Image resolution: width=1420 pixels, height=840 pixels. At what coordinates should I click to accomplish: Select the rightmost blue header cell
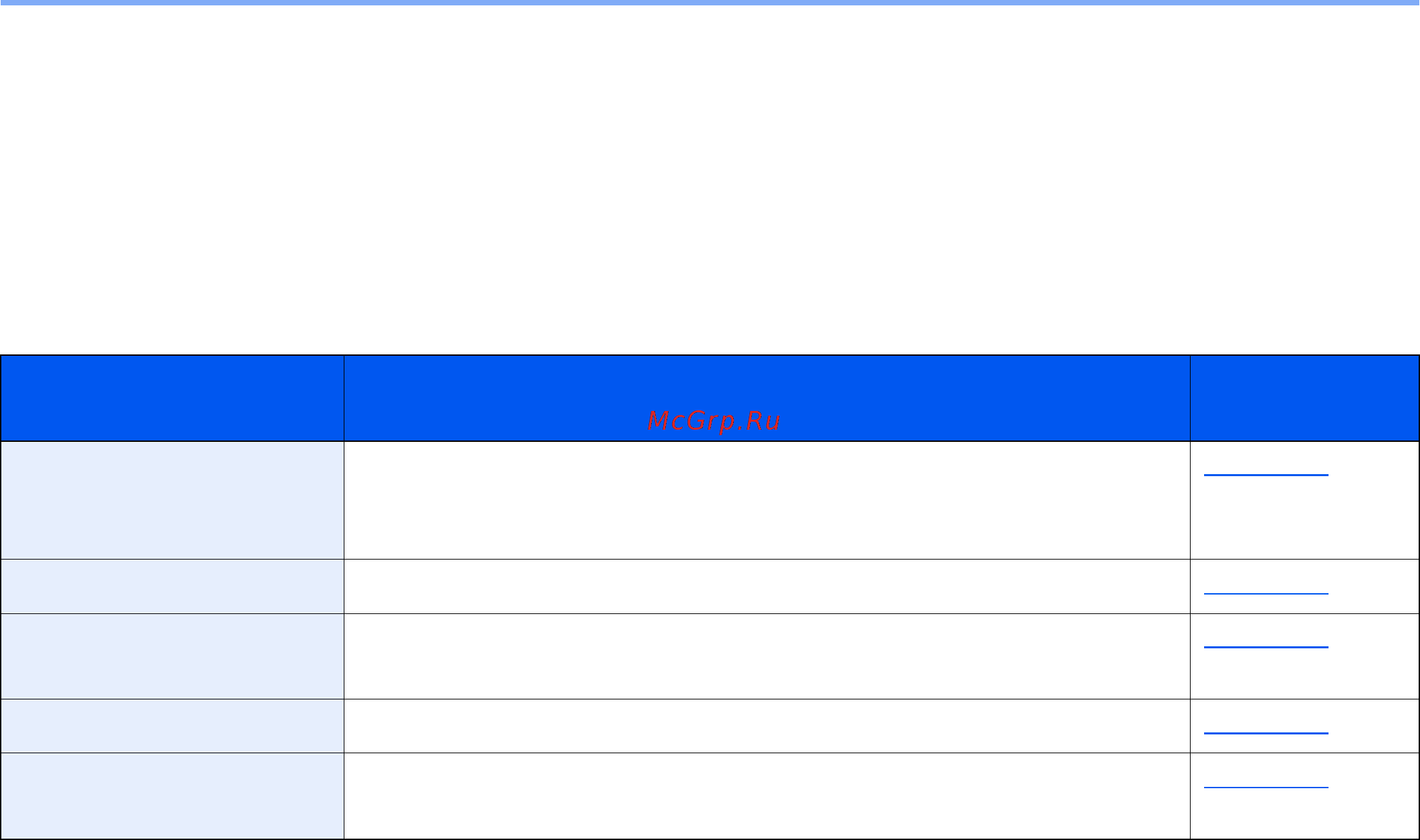point(1304,398)
